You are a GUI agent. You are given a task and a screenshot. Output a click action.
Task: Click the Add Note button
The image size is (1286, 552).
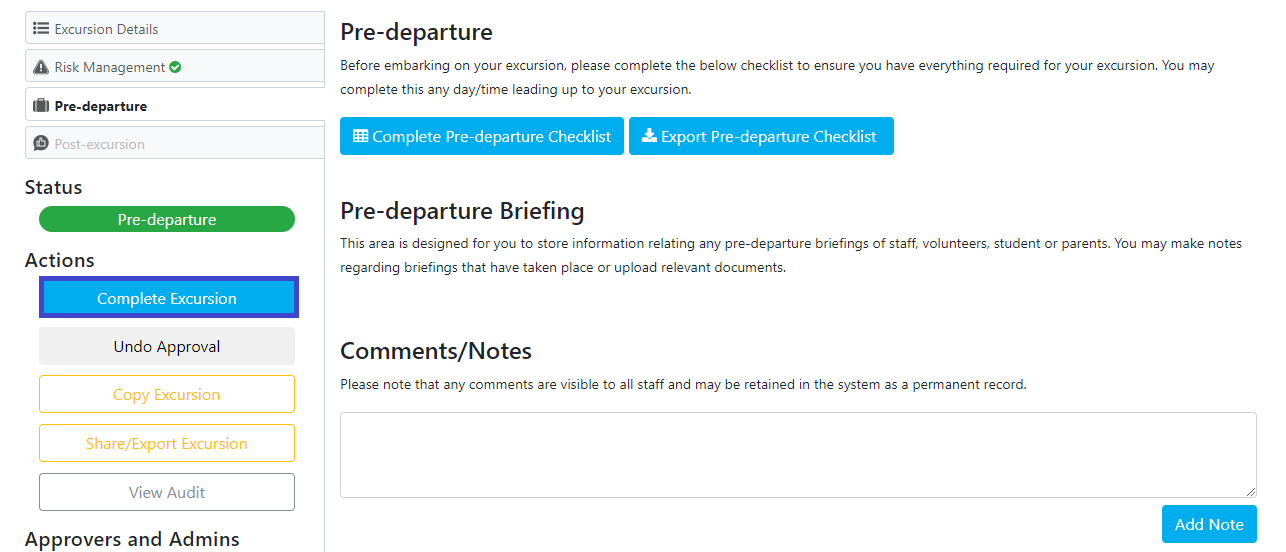[1209, 524]
